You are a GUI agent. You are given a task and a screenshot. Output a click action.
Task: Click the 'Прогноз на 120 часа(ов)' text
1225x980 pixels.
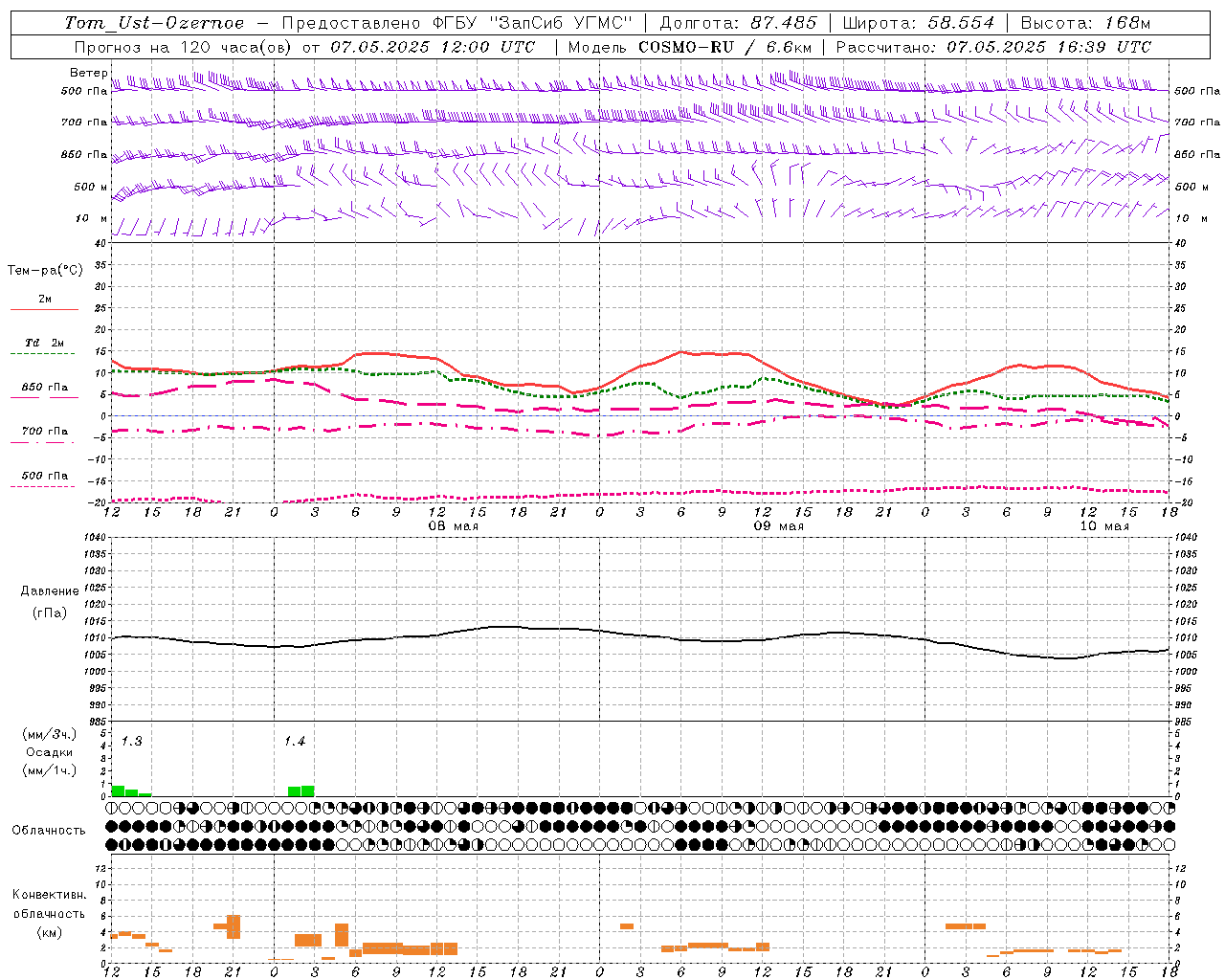pyautogui.click(x=185, y=47)
